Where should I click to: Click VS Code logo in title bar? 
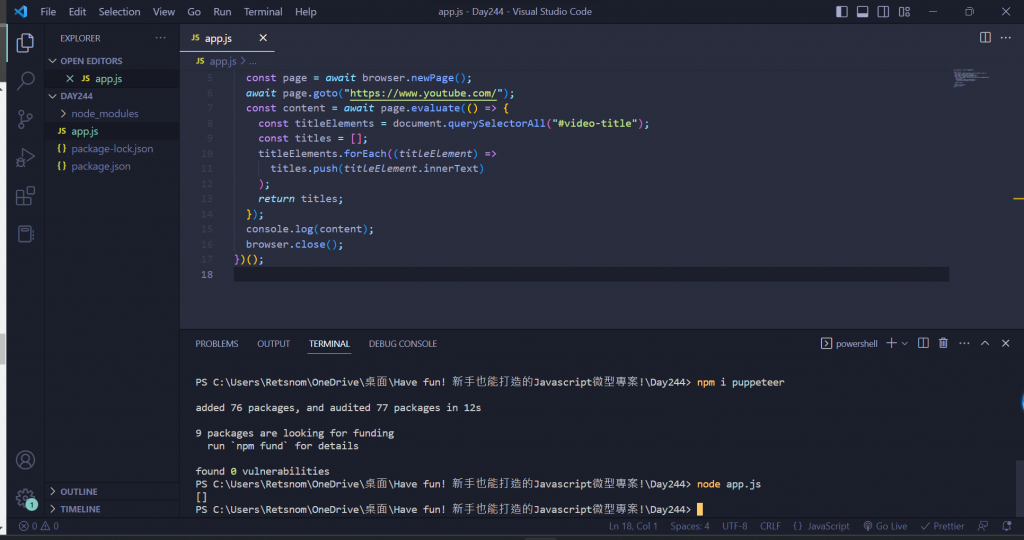[20, 12]
